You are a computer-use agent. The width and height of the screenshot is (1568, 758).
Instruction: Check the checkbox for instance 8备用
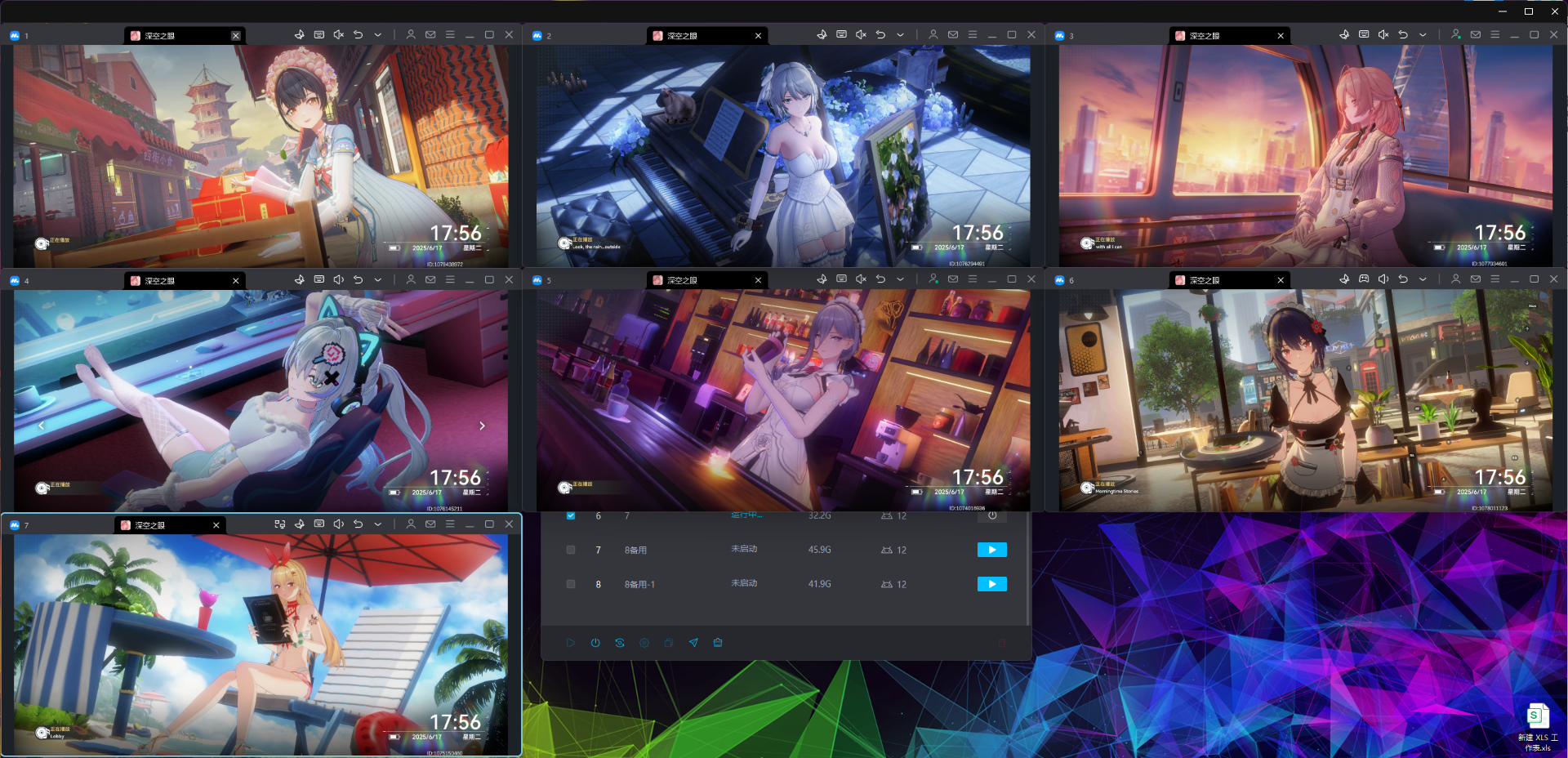click(x=571, y=550)
